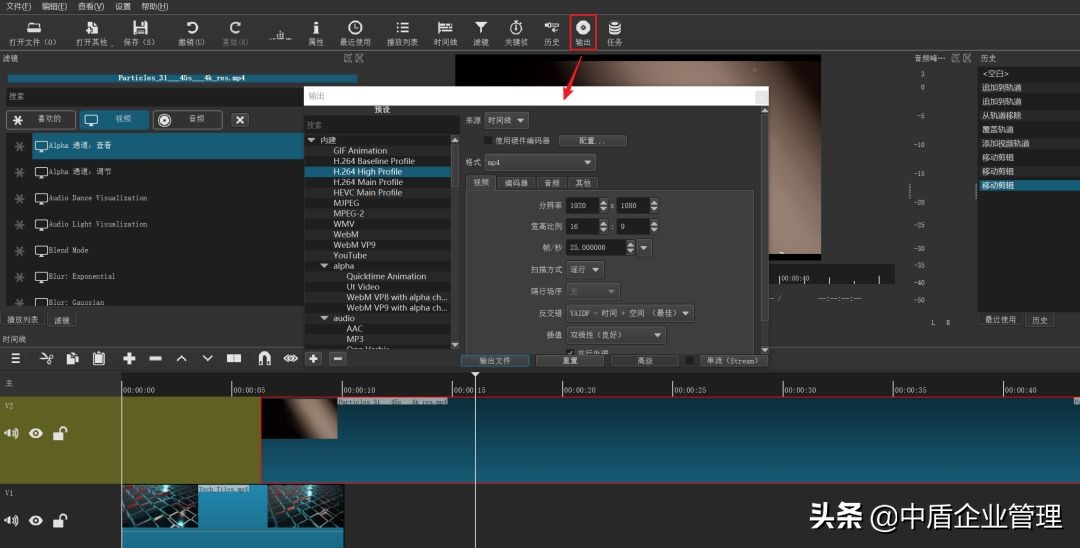Toggle the lock icon on track V1
This screenshot has height=548, width=1080.
(60, 520)
